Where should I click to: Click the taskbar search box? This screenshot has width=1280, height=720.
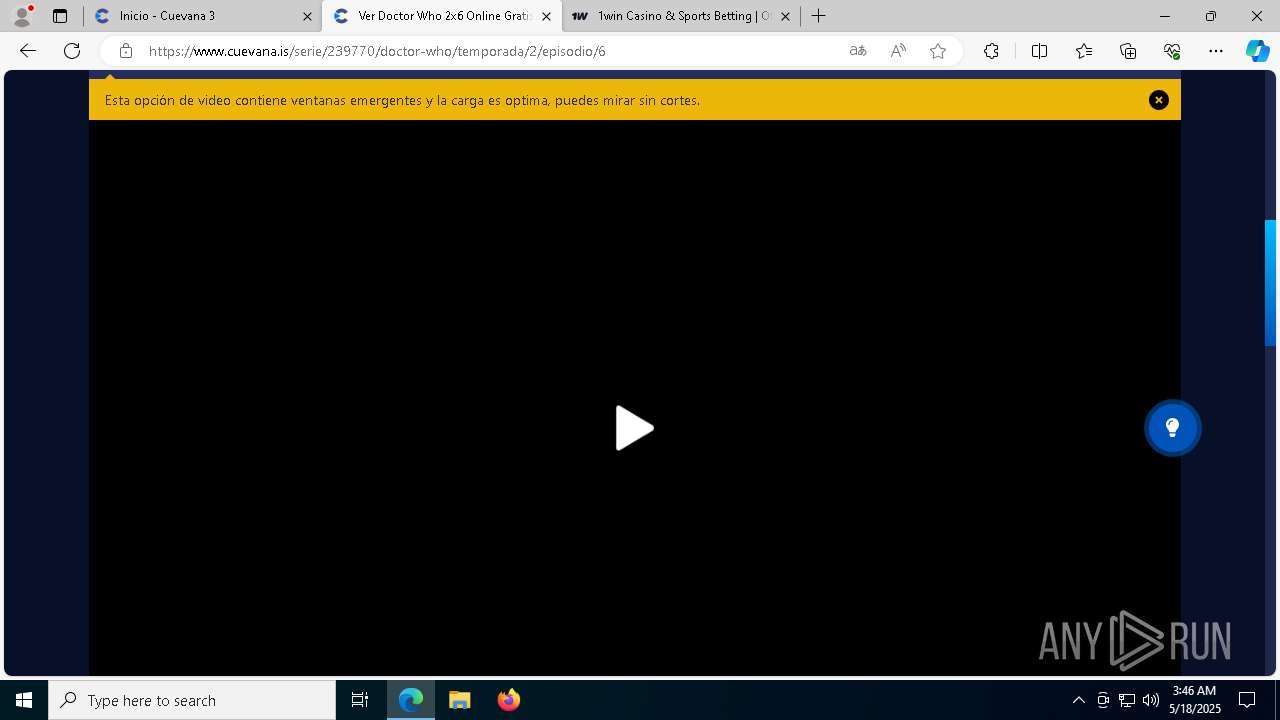pyautogui.click(x=192, y=700)
